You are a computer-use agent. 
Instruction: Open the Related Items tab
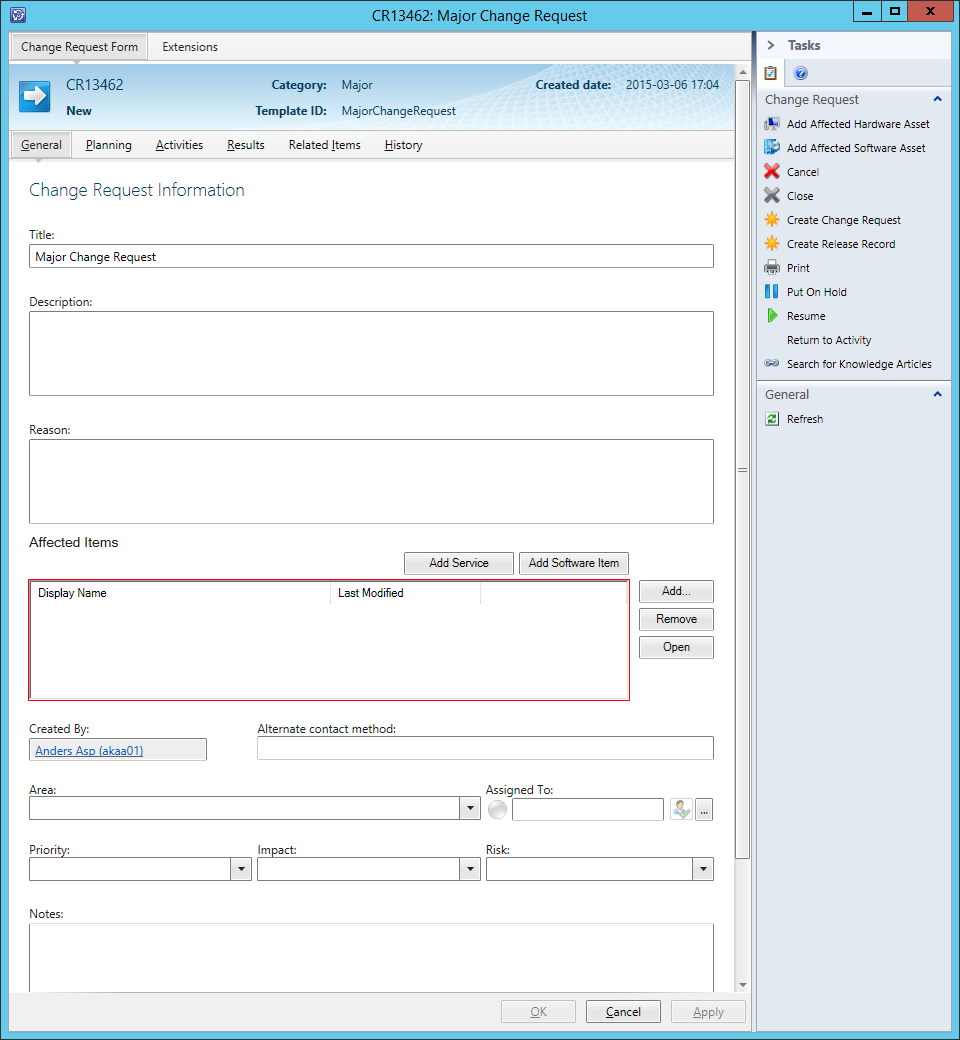pyautogui.click(x=324, y=145)
